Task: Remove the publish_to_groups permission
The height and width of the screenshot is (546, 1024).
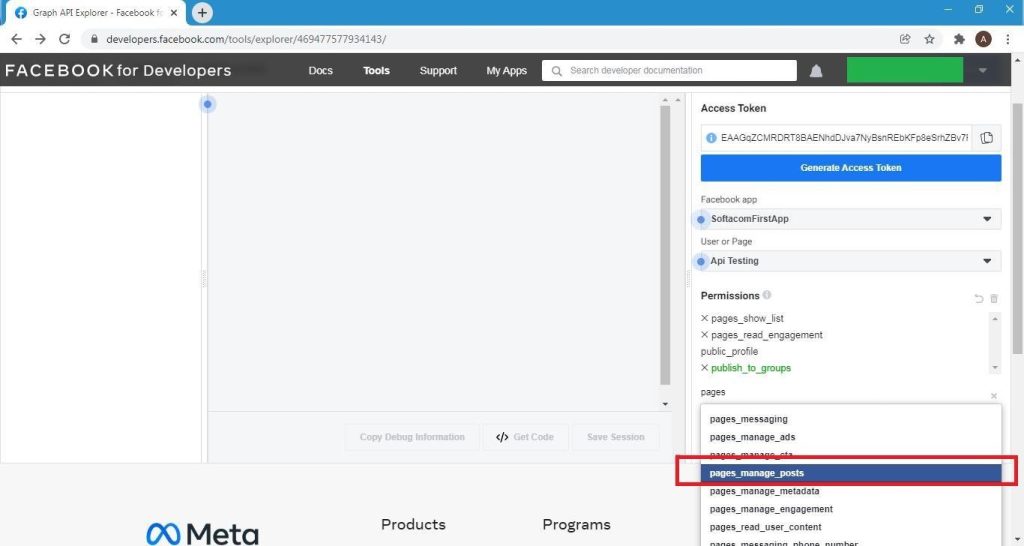Action: [705, 368]
